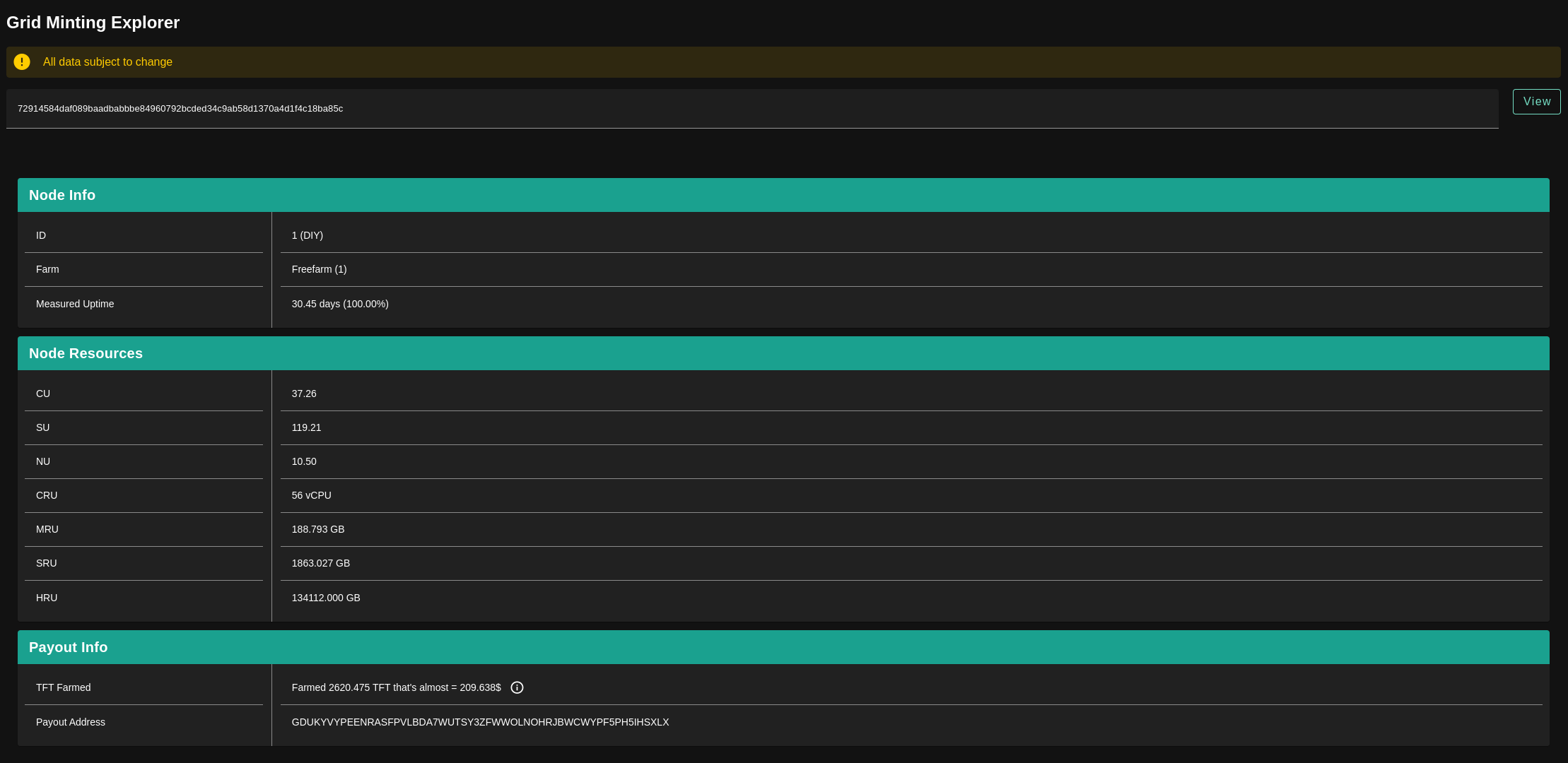Click the info icon beside TFT Farmed value
The height and width of the screenshot is (763, 1568).
517,687
